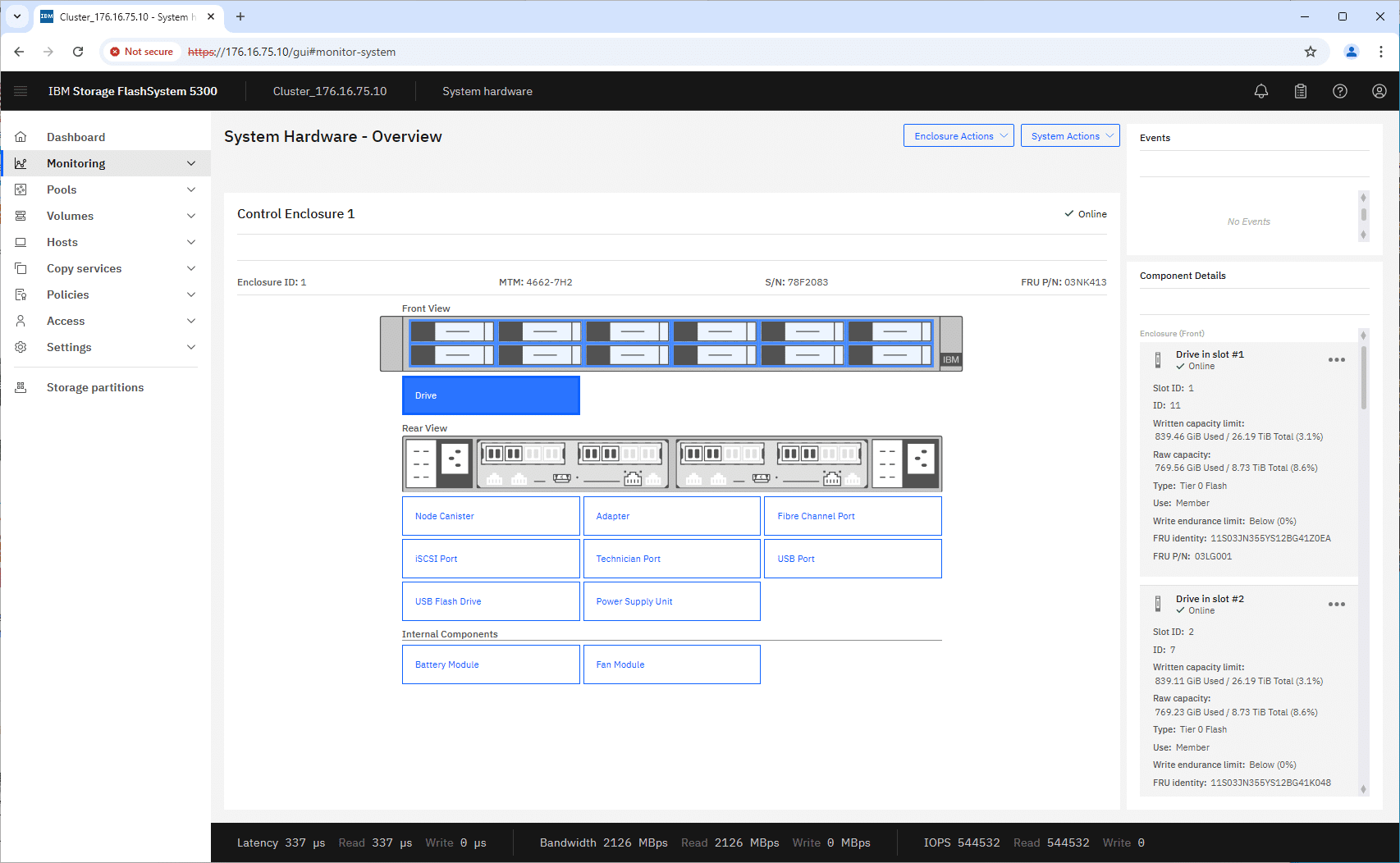This screenshot has width=1400, height=863.
Task: Click the Events panel scrollbar
Action: point(1364,215)
